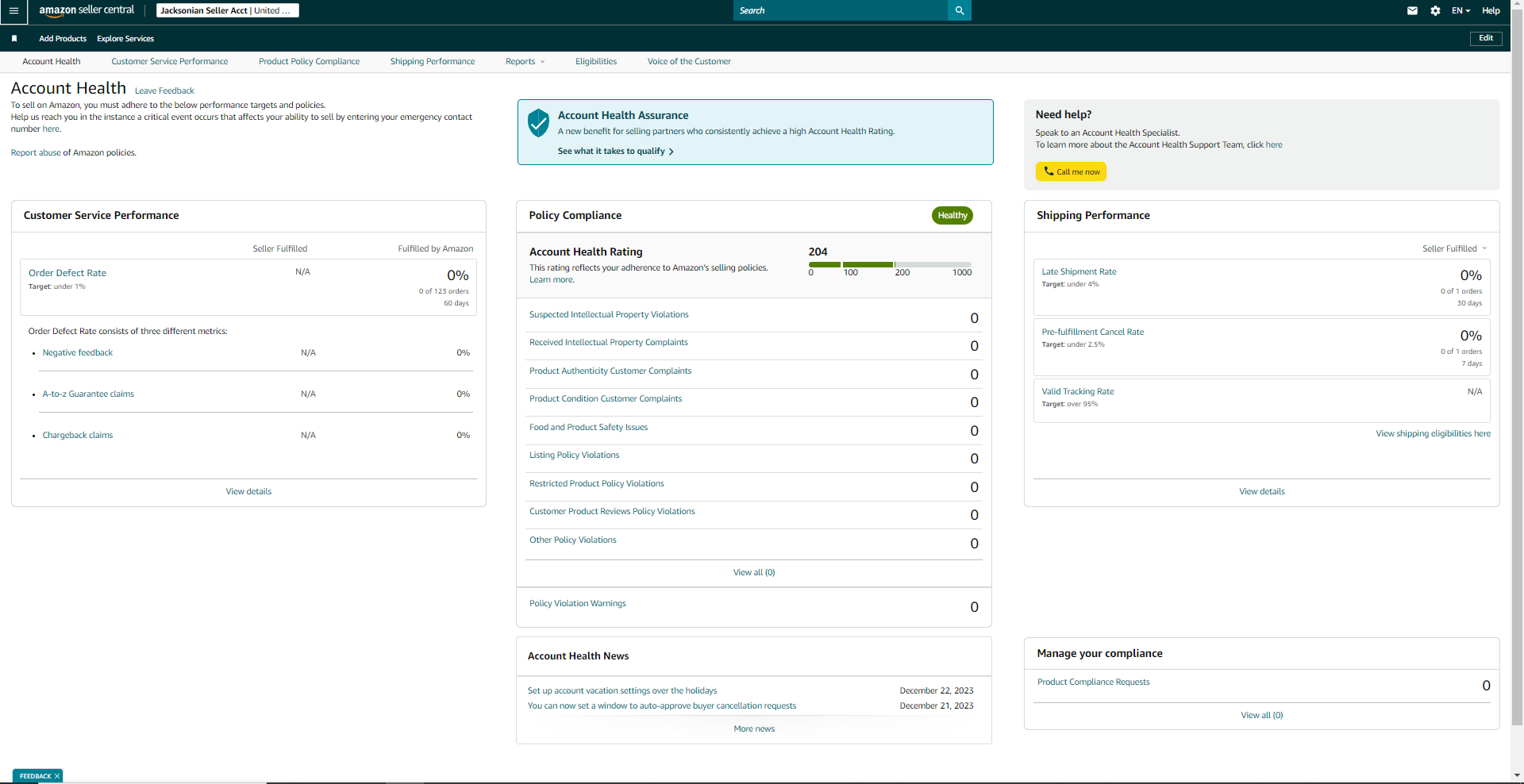The height and width of the screenshot is (784, 1524).
Task: Click the Help link in the header
Action: [x=1491, y=11]
